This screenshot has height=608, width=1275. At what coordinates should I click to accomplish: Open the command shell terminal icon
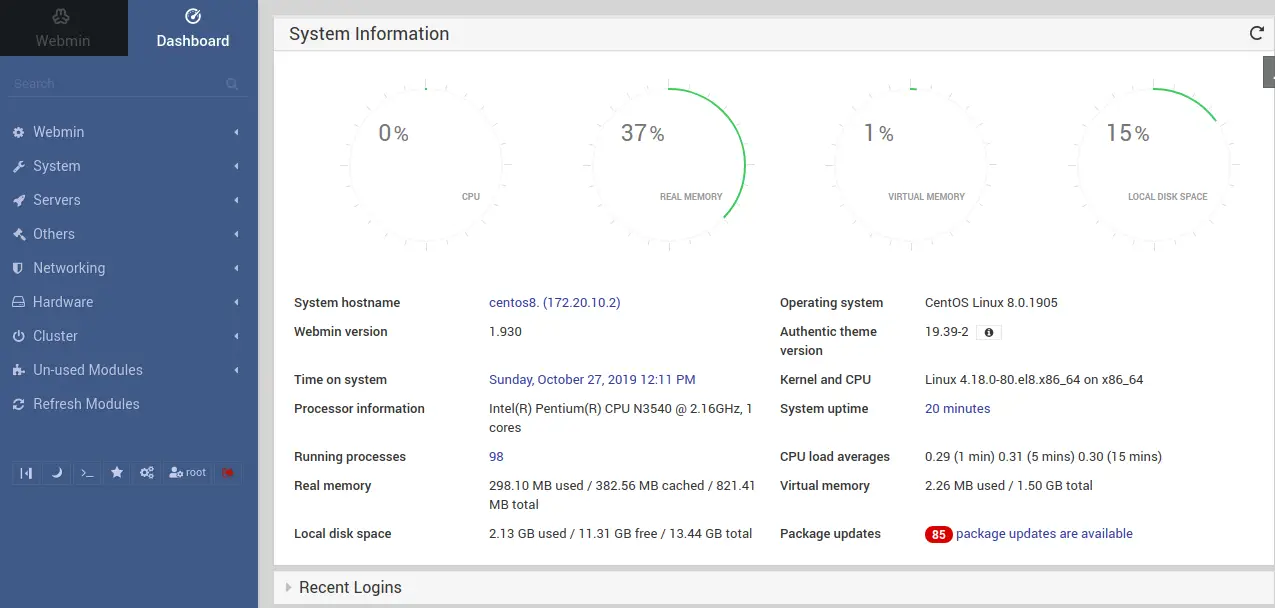click(87, 472)
